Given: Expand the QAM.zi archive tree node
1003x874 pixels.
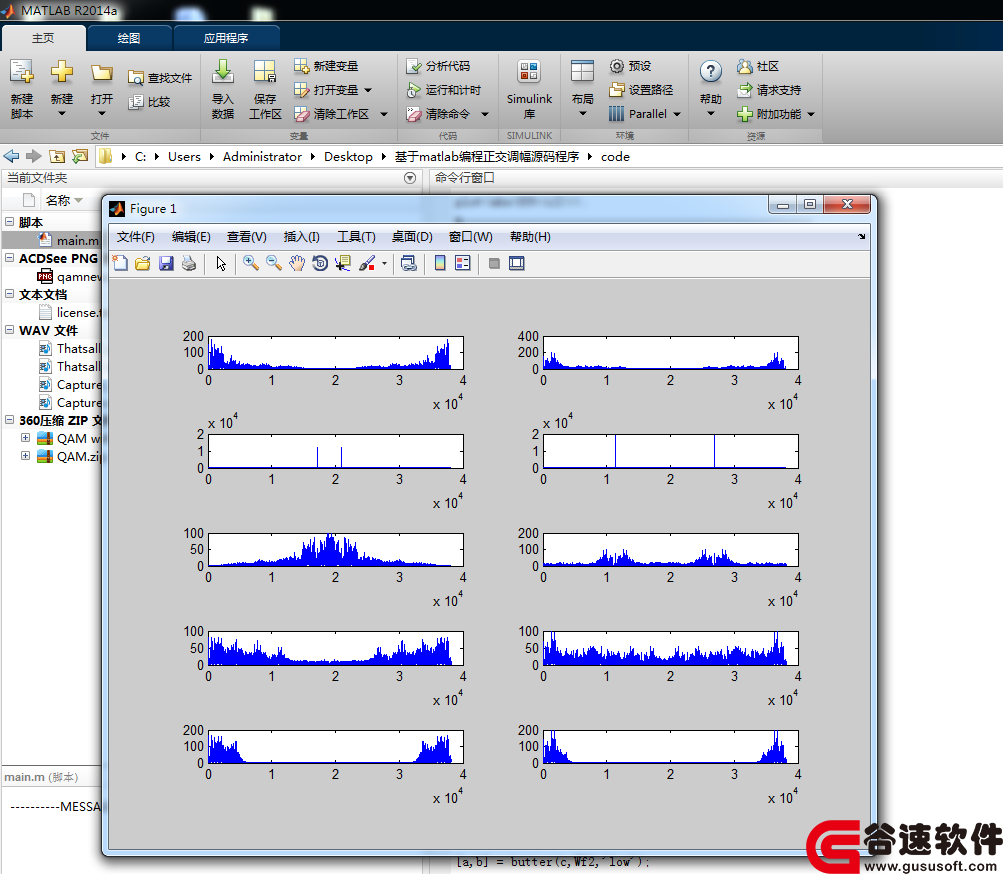Looking at the screenshot, I should [x=26, y=456].
